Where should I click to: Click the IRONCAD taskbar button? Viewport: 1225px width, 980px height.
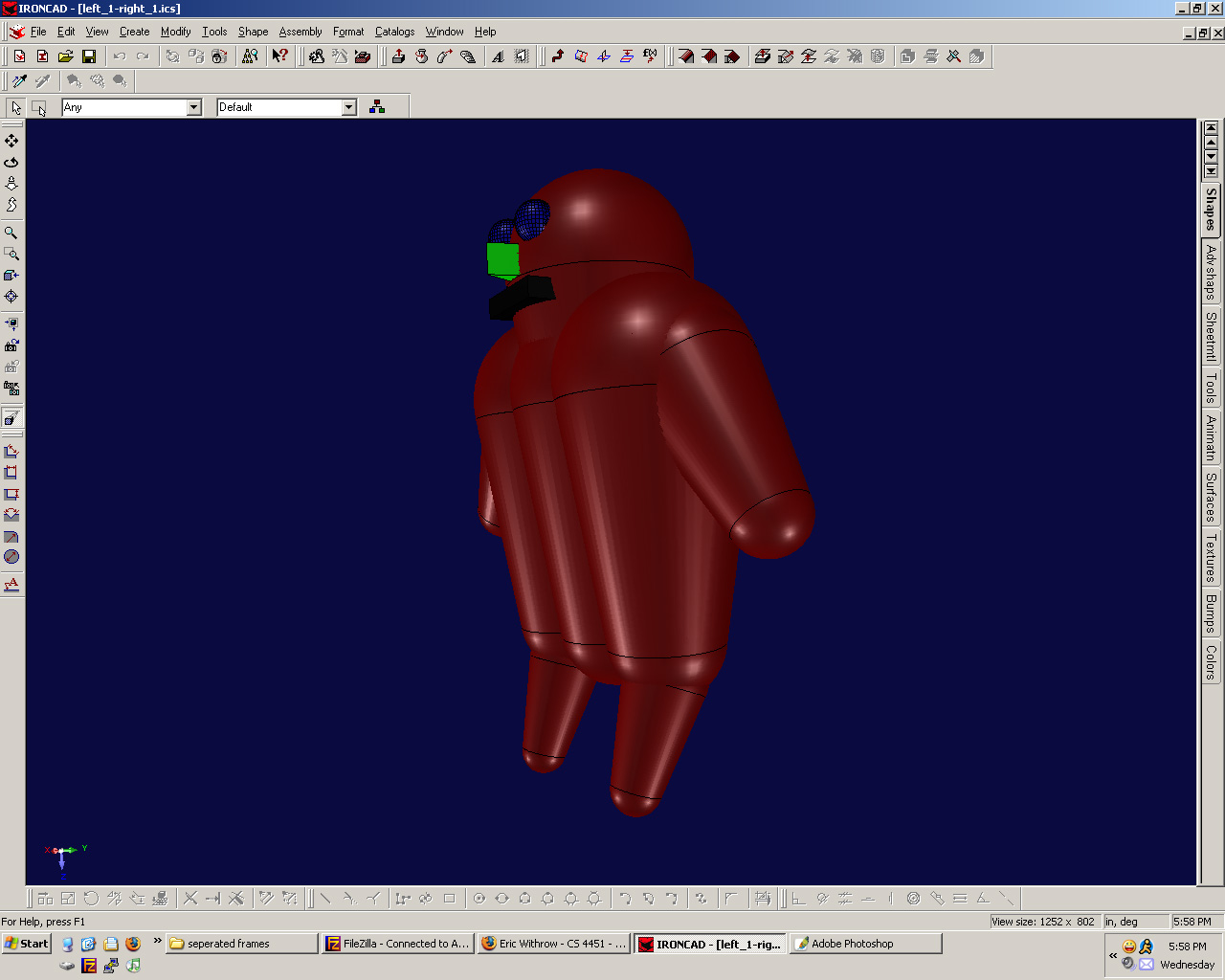709,944
